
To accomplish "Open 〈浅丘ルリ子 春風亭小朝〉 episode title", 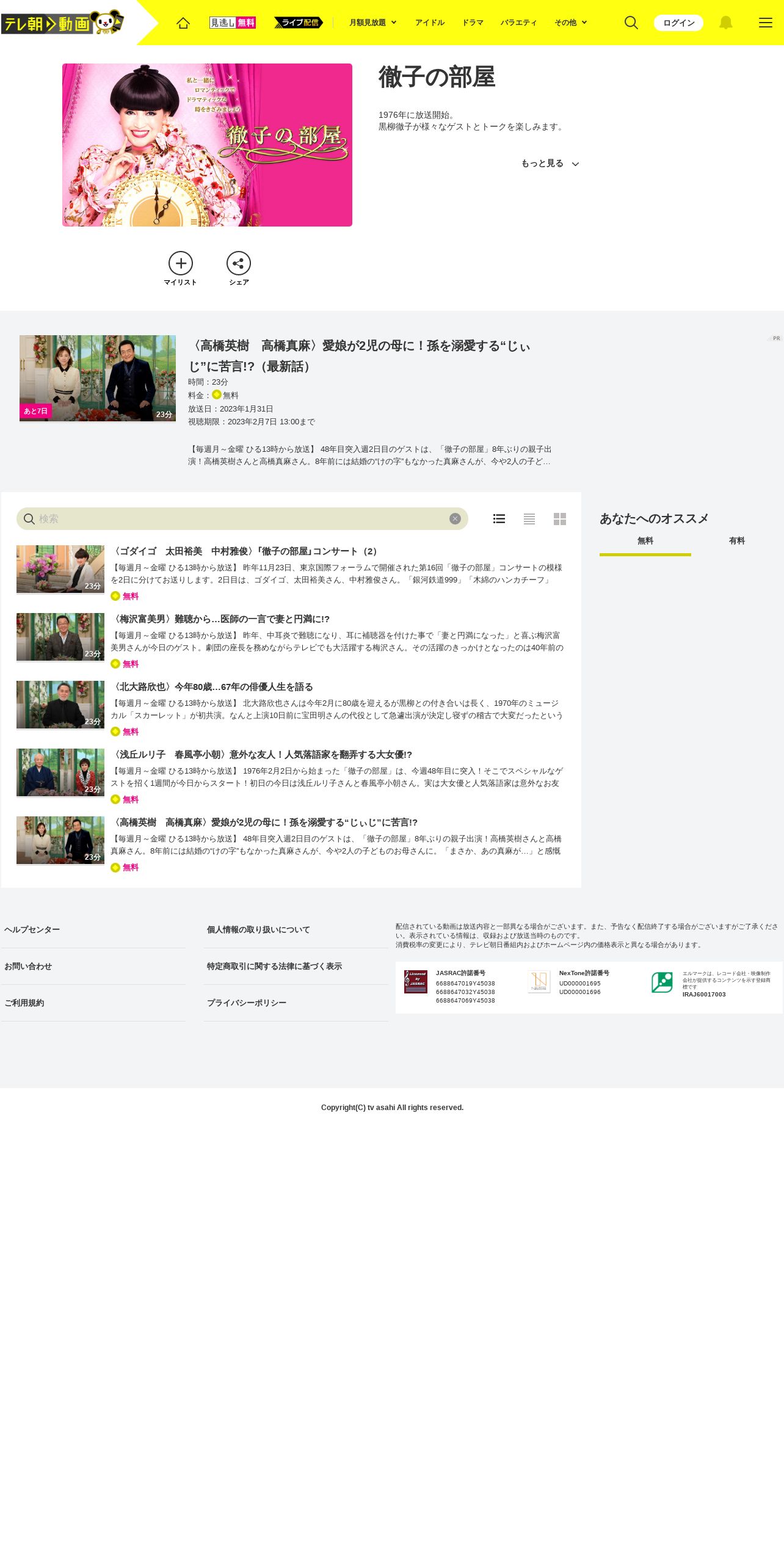I will (x=261, y=755).
